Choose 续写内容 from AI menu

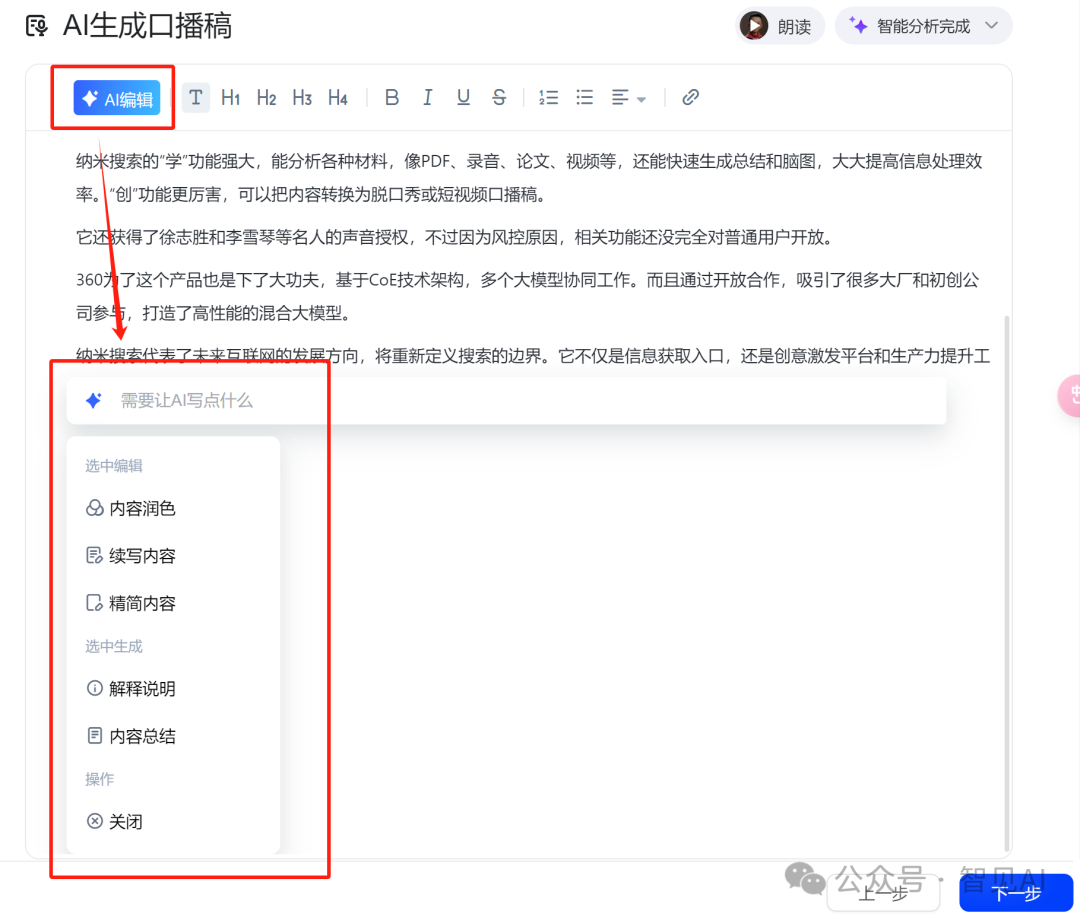coord(142,556)
